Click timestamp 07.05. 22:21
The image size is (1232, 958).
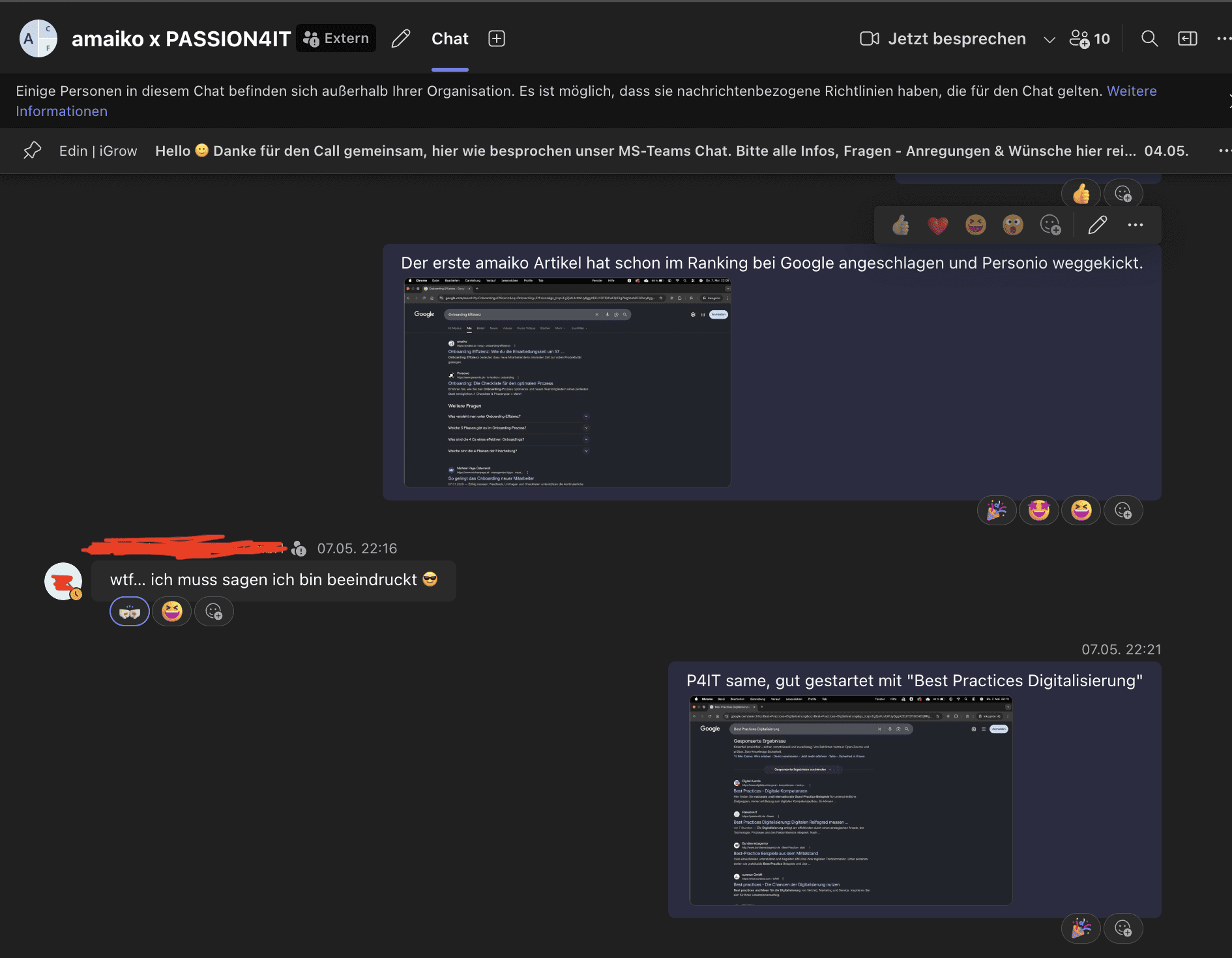pyautogui.click(x=1121, y=650)
